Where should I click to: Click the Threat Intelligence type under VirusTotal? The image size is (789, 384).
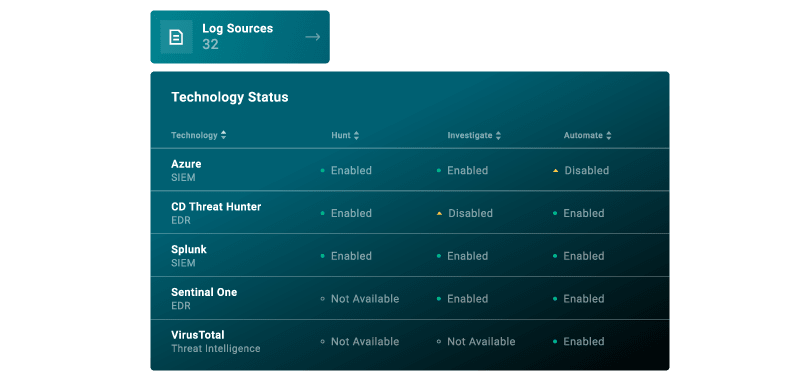coord(216,348)
